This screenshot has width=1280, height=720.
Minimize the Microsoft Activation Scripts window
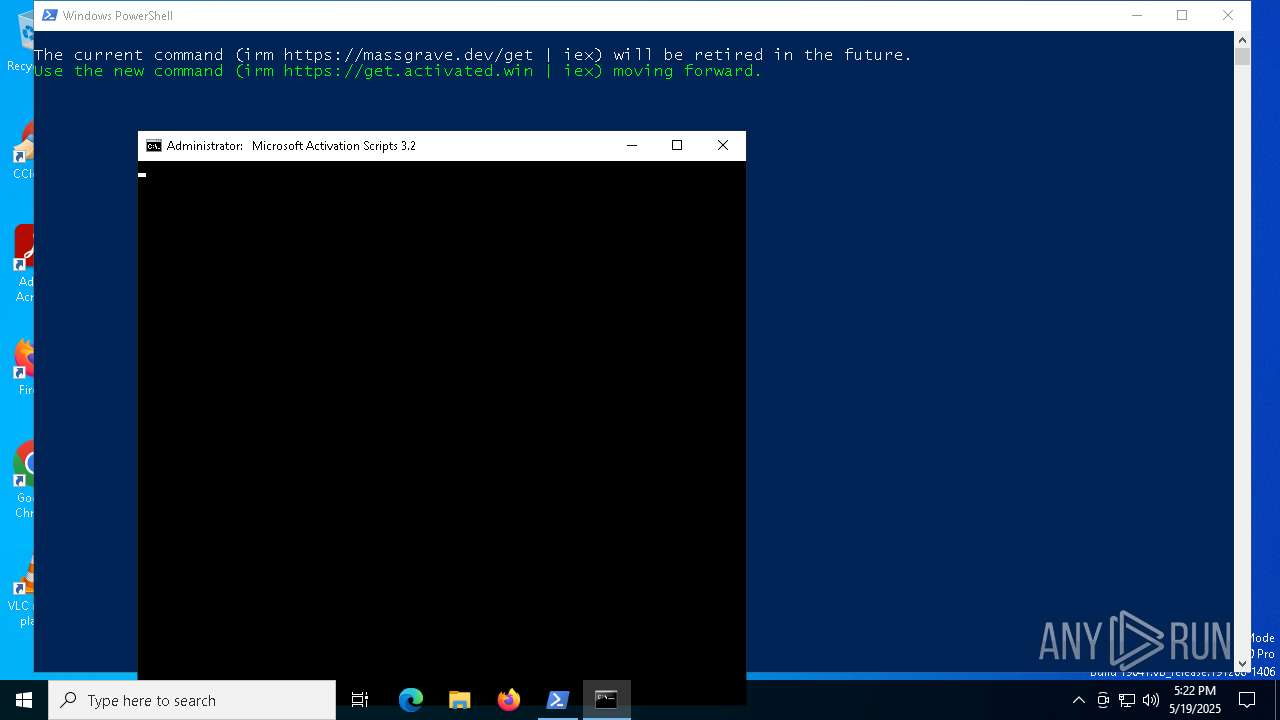pyautogui.click(x=632, y=146)
